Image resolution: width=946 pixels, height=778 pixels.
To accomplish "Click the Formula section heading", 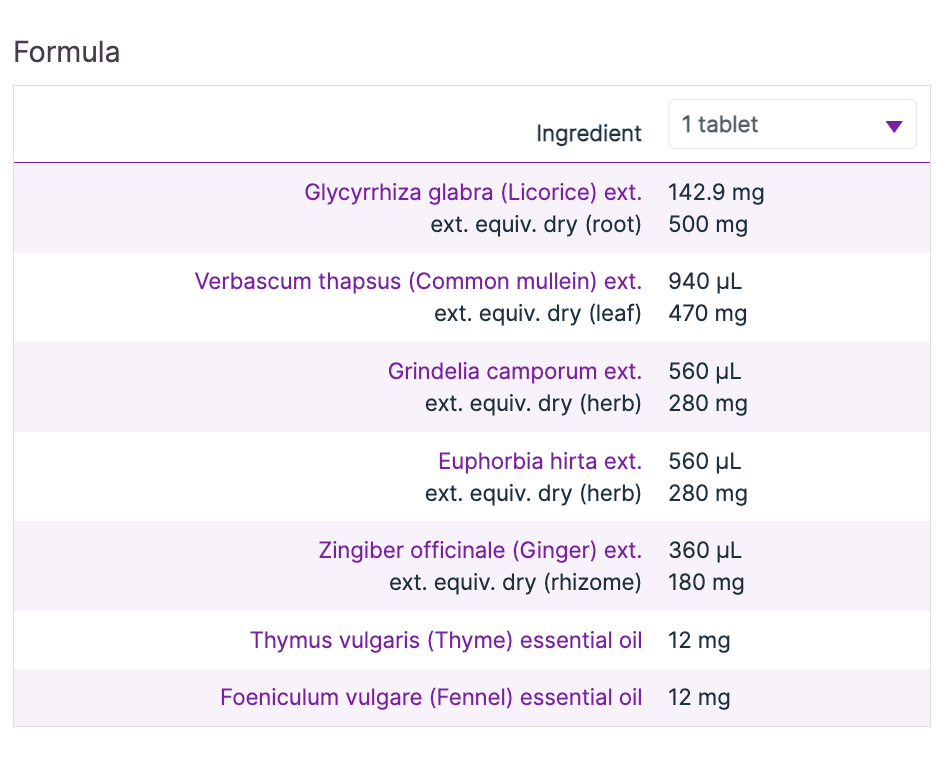I will click(x=67, y=52).
